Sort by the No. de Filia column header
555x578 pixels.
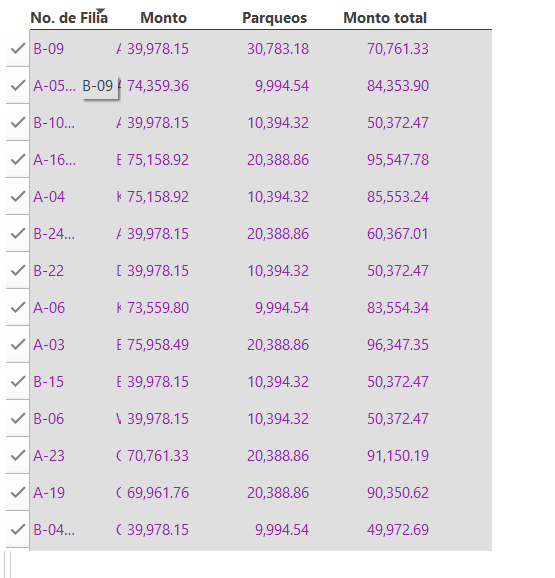(x=69, y=18)
